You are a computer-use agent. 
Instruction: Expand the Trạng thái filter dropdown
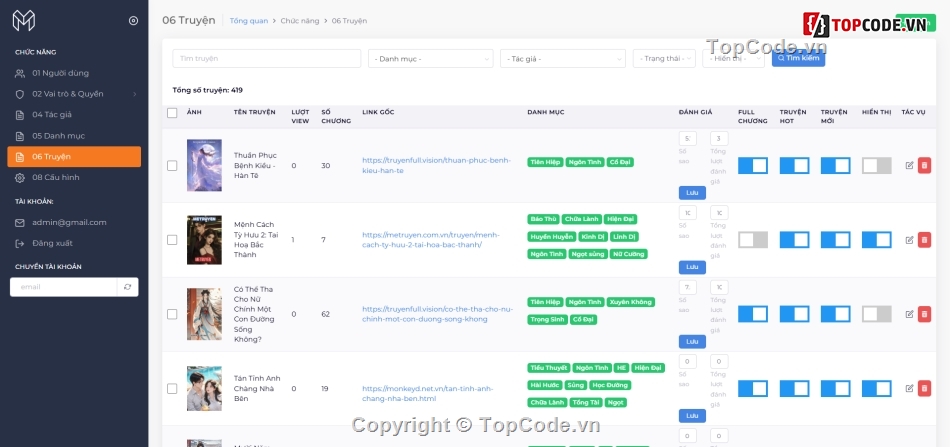(663, 59)
